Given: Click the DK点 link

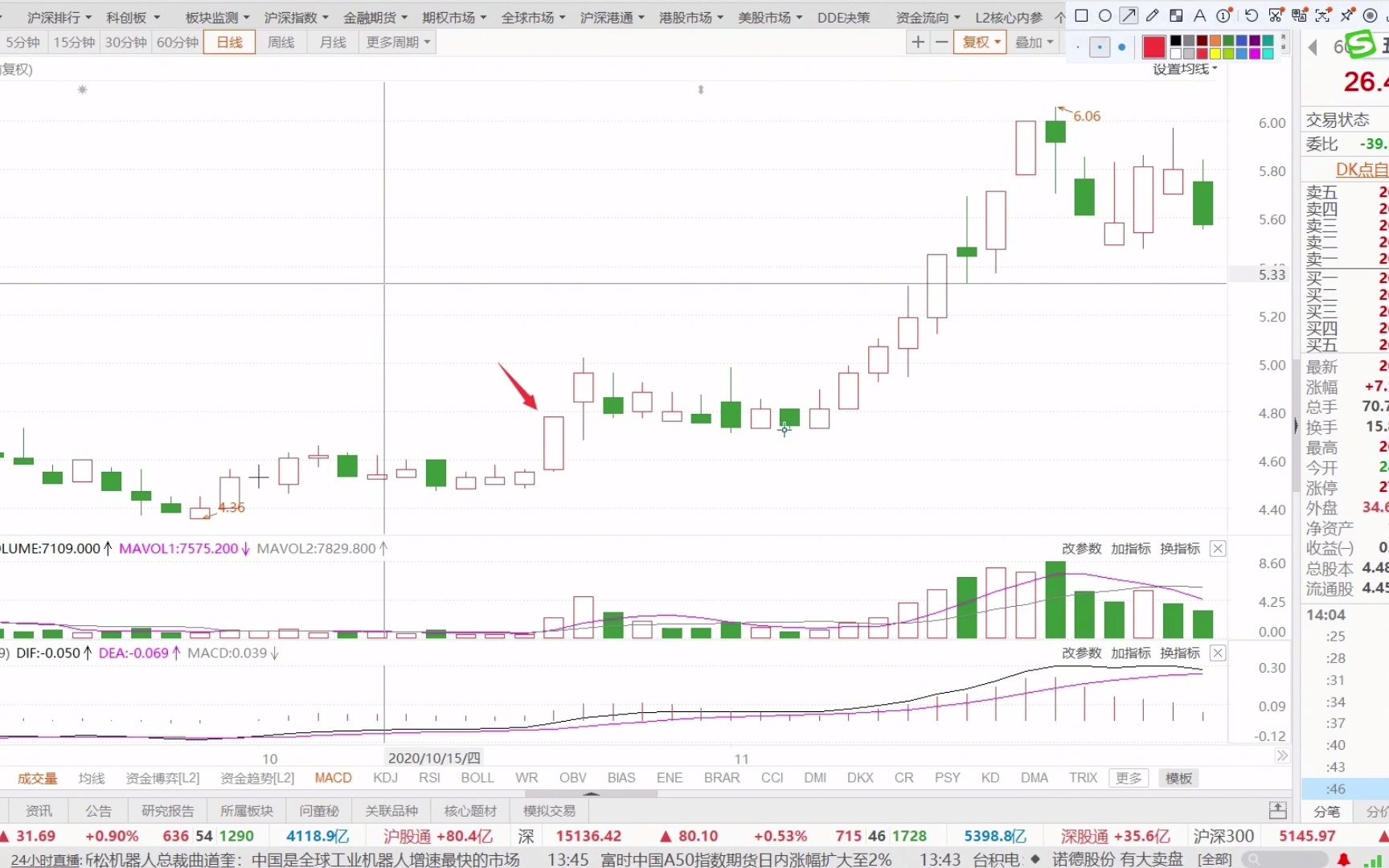Looking at the screenshot, I should tap(1362, 170).
